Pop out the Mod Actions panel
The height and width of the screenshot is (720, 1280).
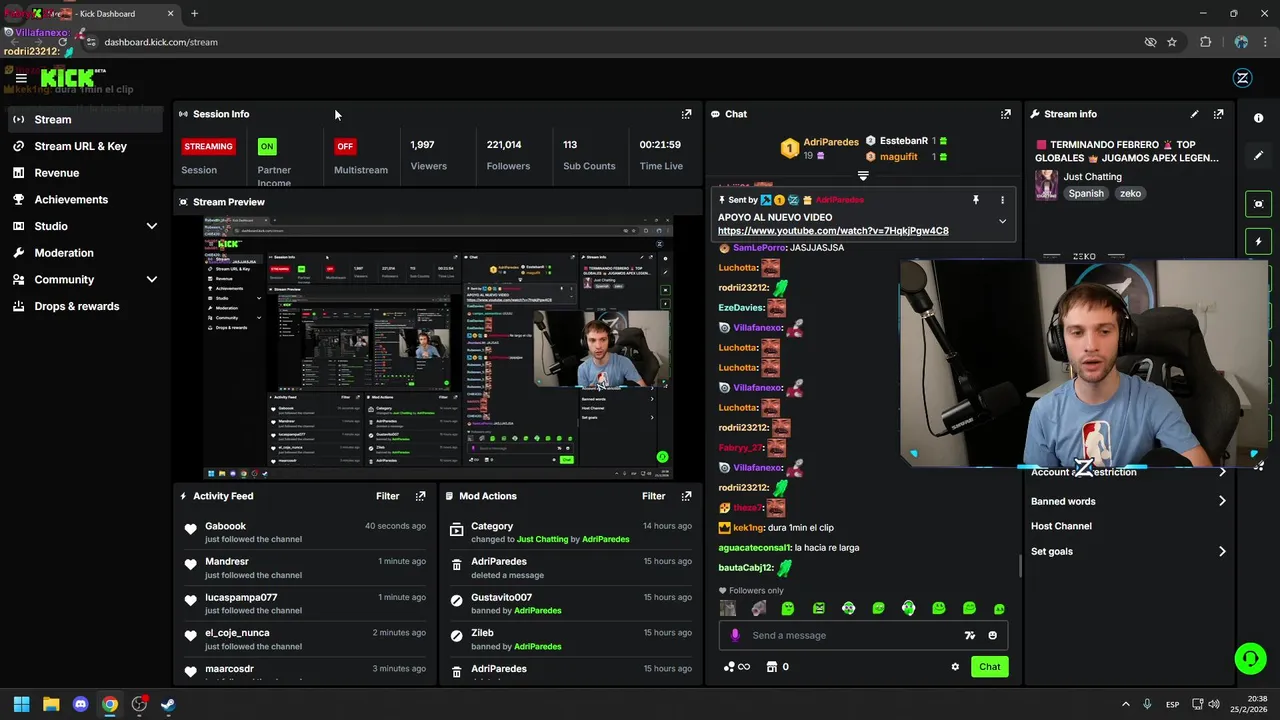pyautogui.click(x=686, y=496)
